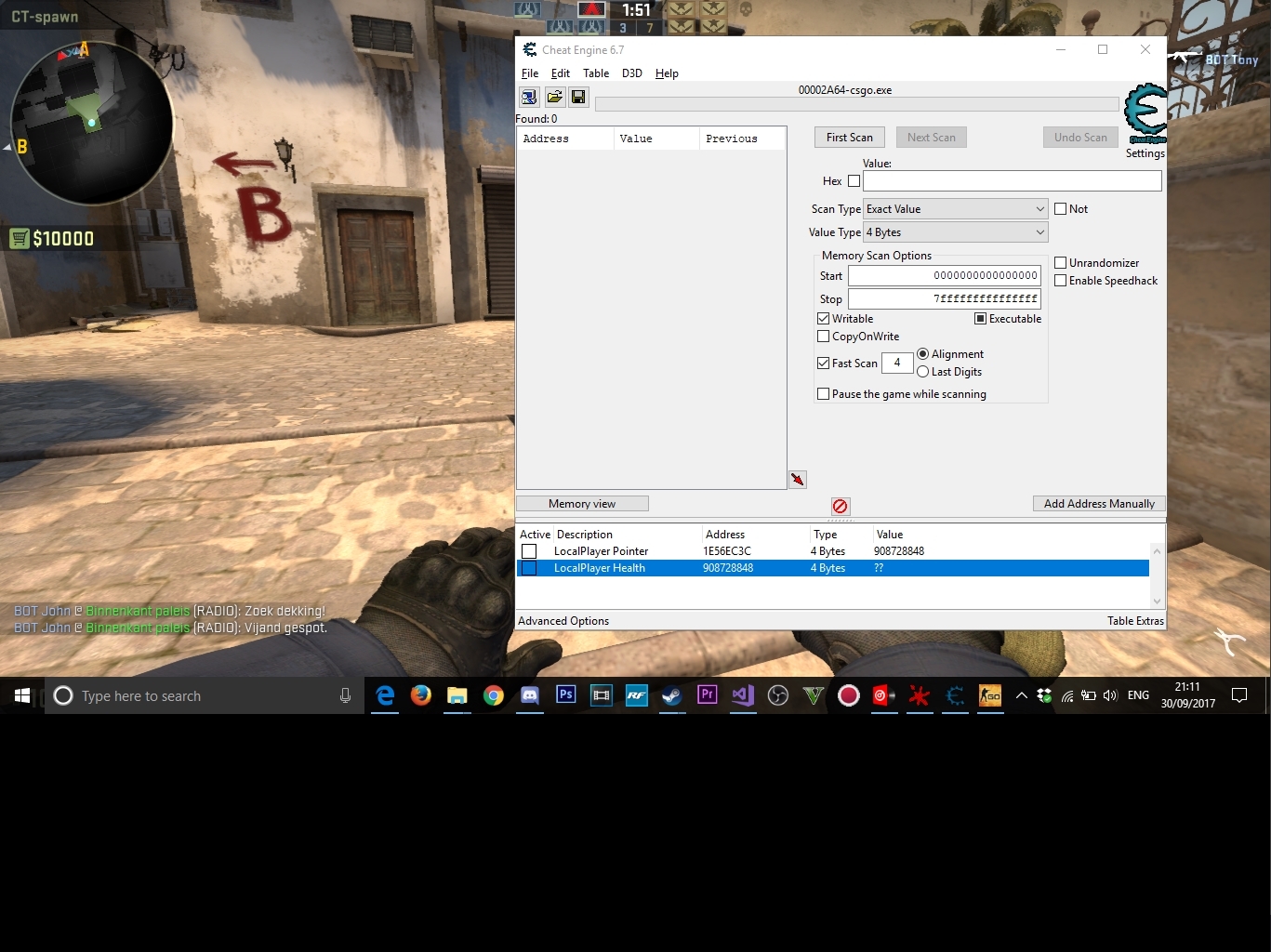Open the Memory view button
This screenshot has height=952, width=1271.
(582, 504)
